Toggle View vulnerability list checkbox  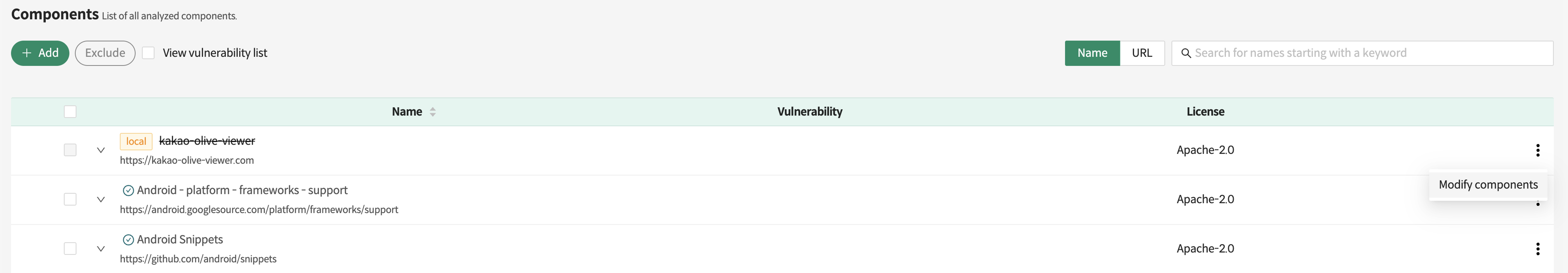pos(149,53)
